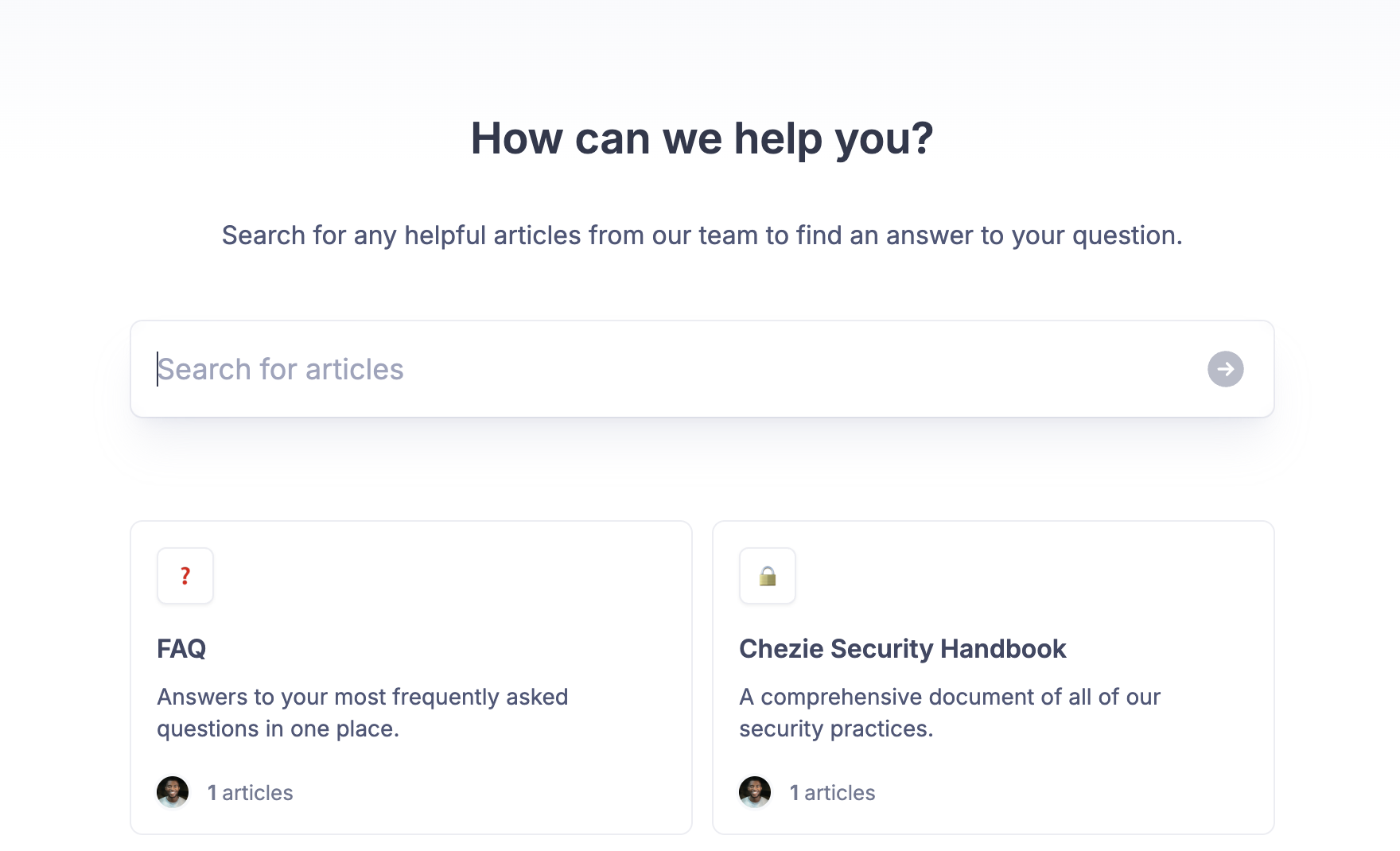Click the red question mark FAQ icon
The width and height of the screenshot is (1400, 851).
tap(185, 576)
